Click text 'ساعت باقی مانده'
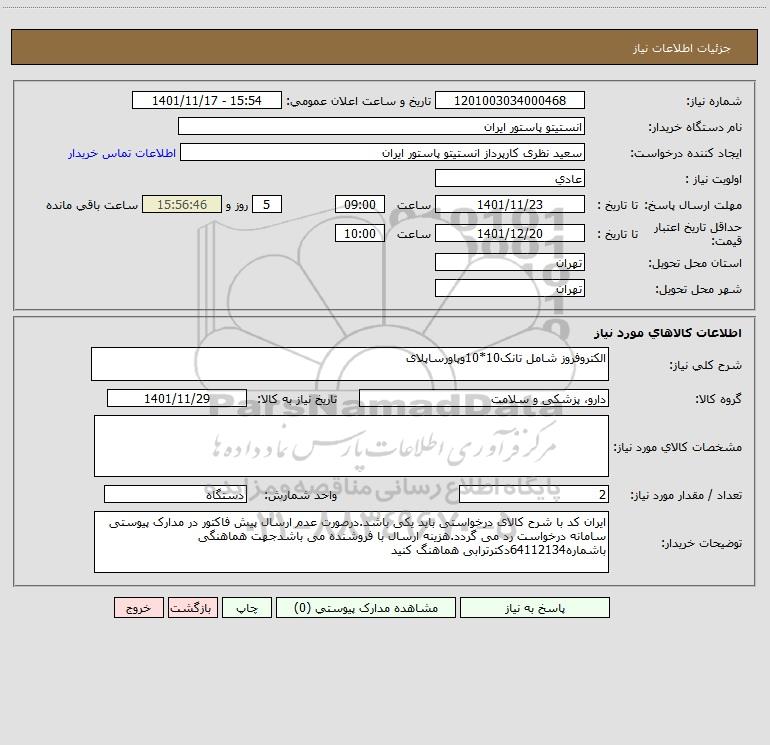 coord(92,205)
